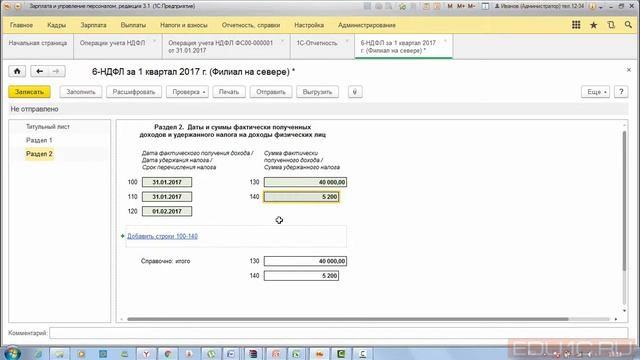This screenshot has width=640, height=360.
Task: Open the Налоги и взносы section
Action: (184, 25)
